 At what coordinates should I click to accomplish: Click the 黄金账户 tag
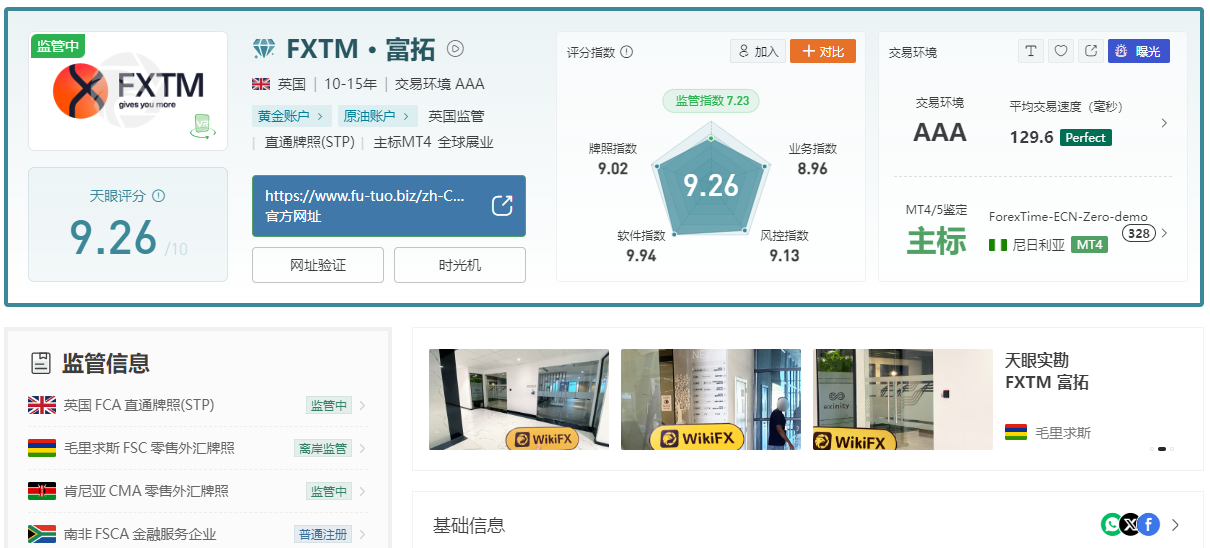(292, 116)
